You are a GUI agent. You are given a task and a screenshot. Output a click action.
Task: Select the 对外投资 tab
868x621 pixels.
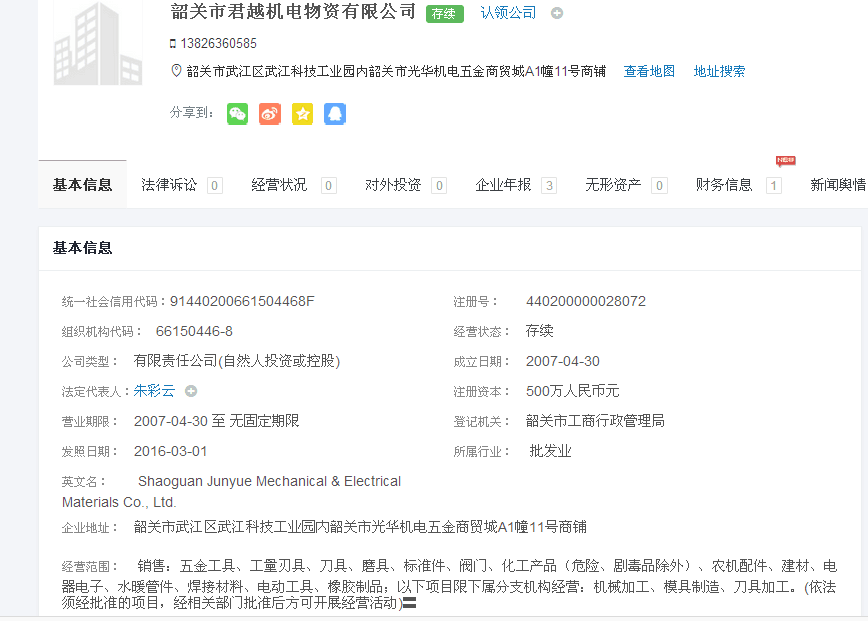393,185
